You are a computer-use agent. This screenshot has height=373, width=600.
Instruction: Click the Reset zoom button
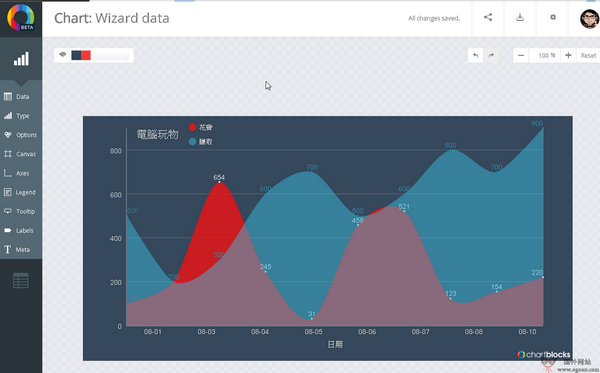(588, 55)
